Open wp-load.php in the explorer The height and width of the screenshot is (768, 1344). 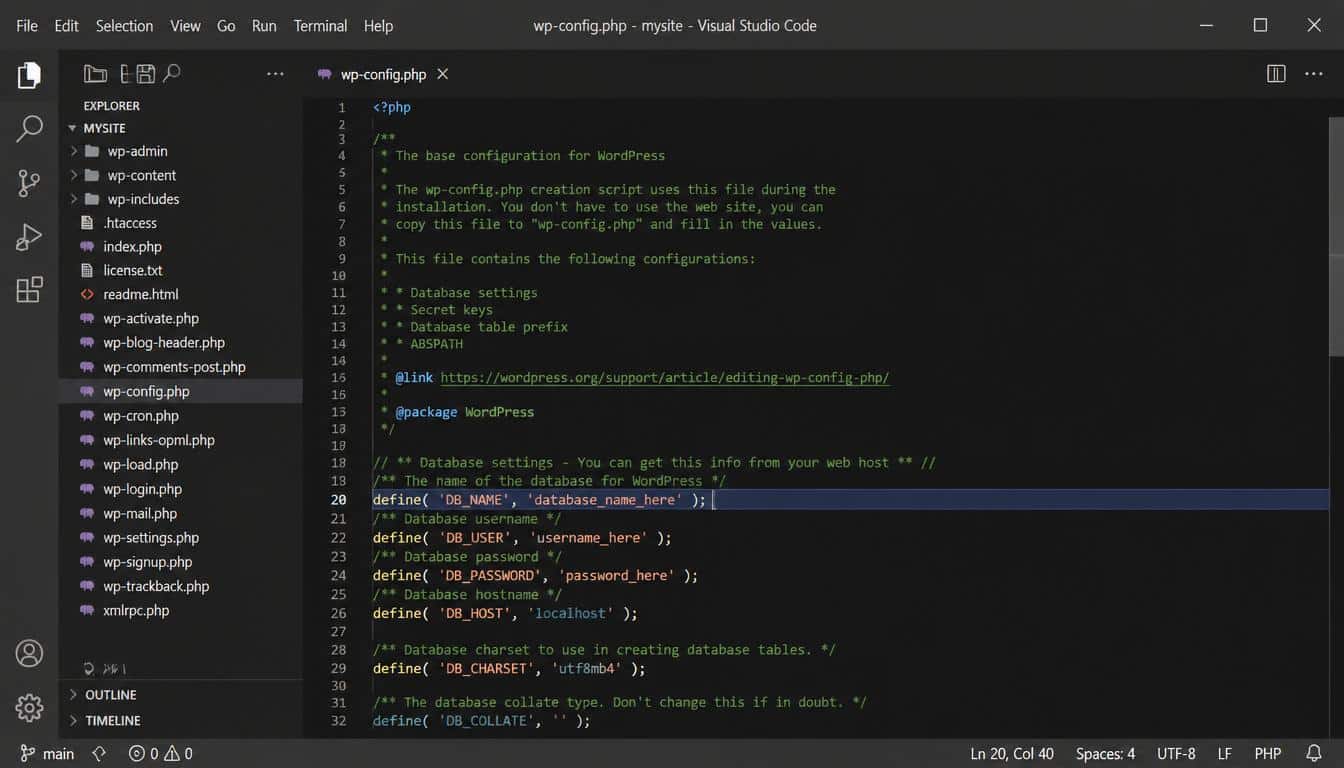point(141,464)
